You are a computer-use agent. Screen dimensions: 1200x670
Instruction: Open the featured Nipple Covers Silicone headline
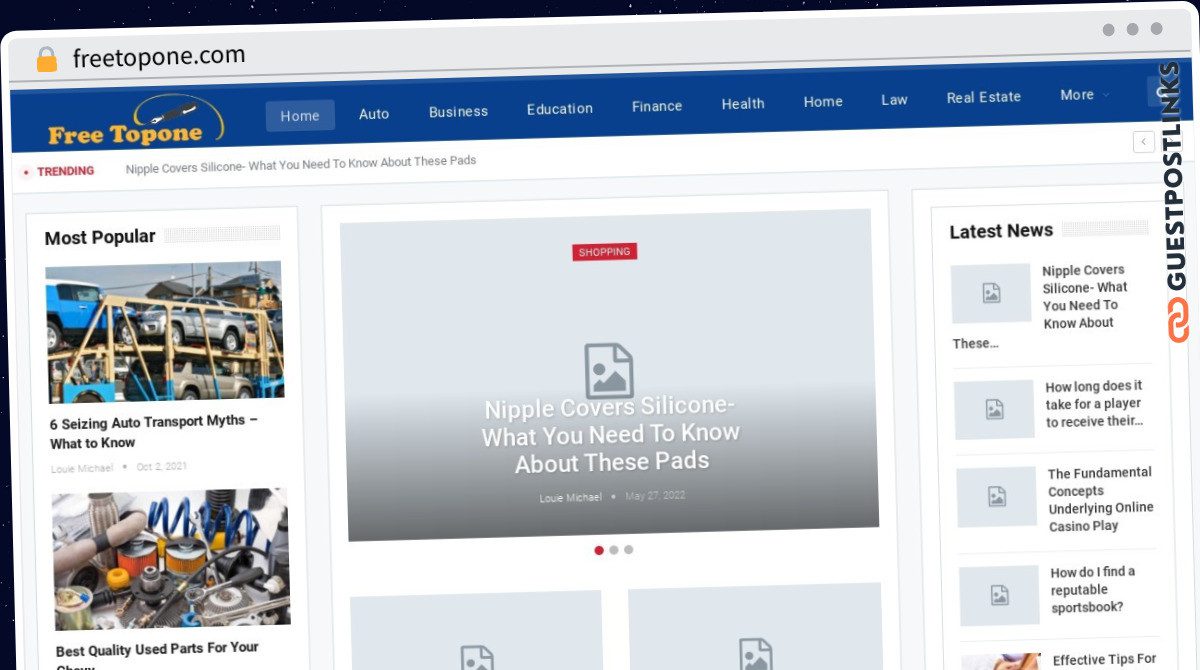pyautogui.click(x=611, y=435)
